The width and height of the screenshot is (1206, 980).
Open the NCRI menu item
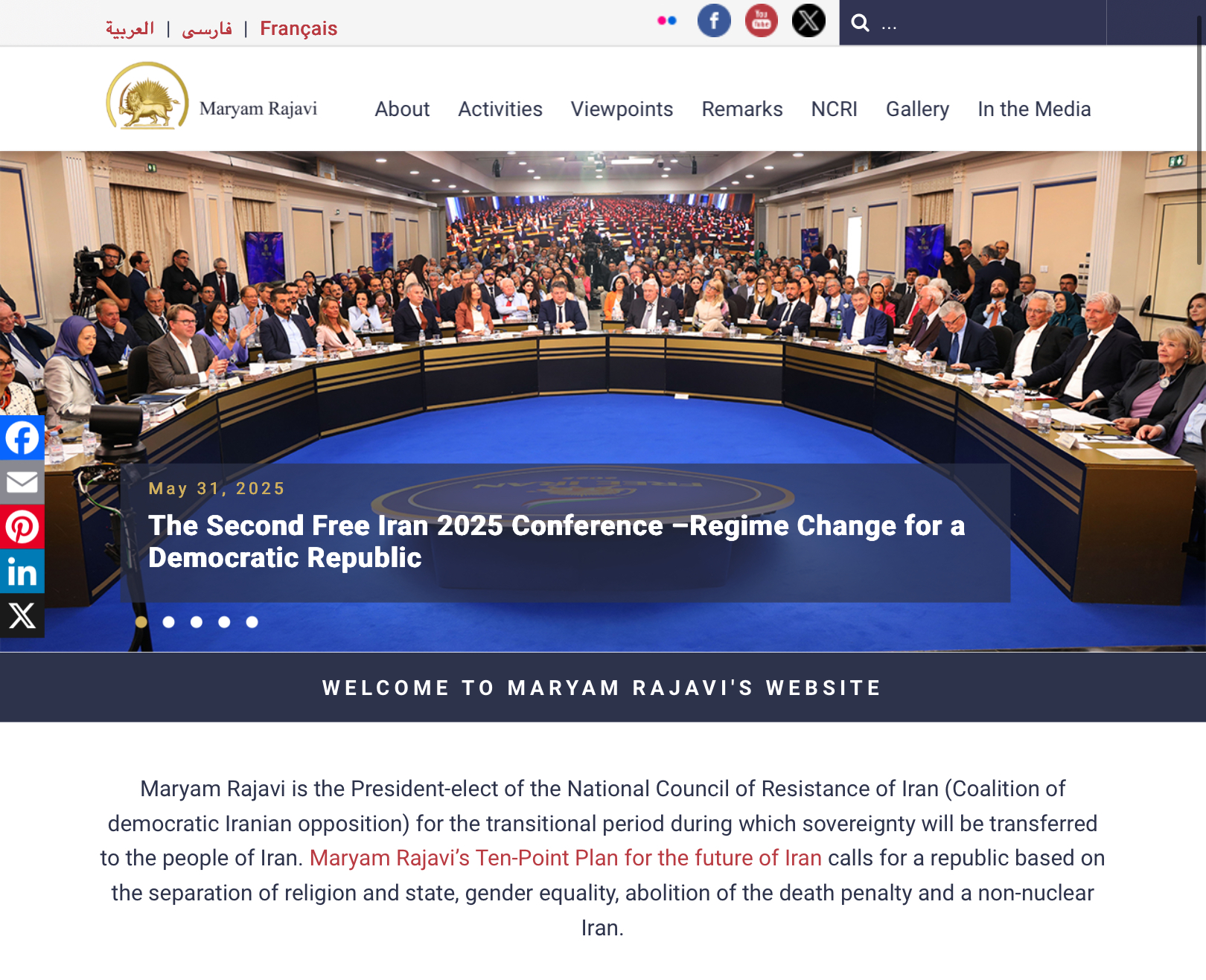pyautogui.click(x=834, y=109)
